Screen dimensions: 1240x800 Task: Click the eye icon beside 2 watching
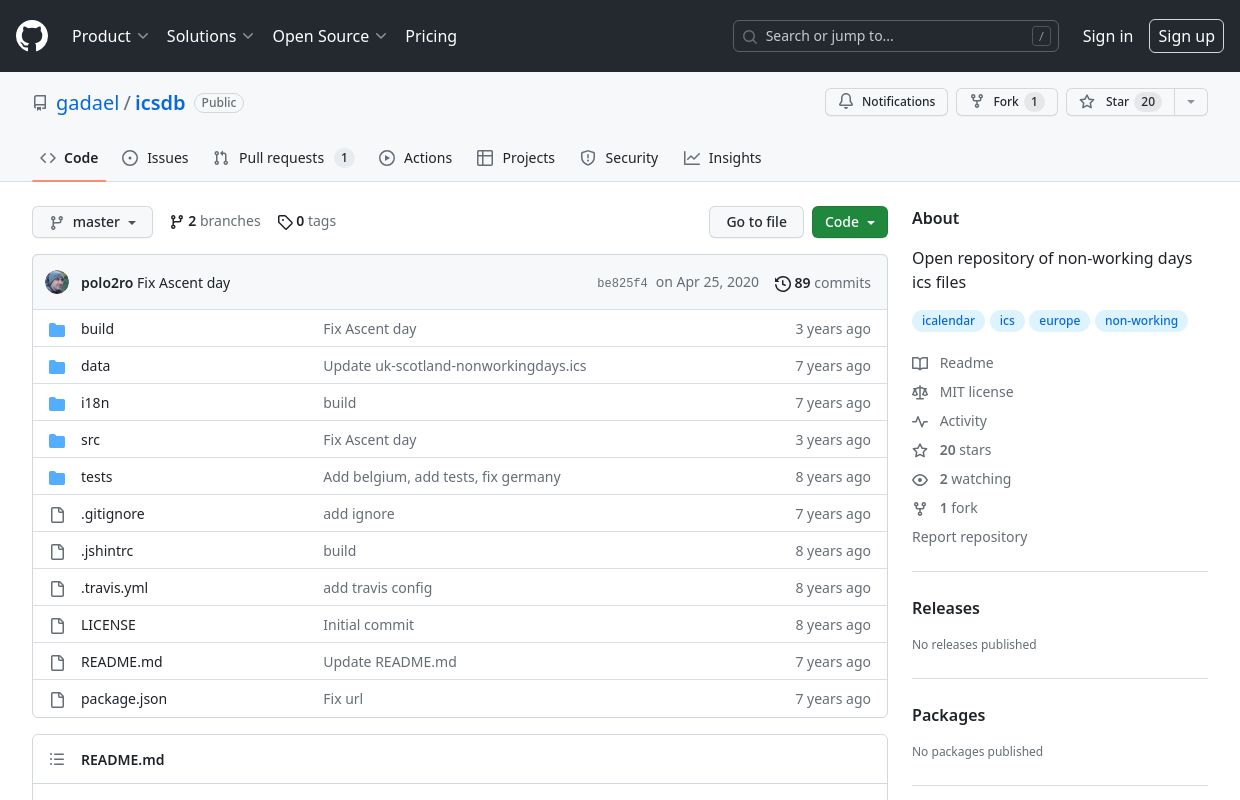[920, 479]
